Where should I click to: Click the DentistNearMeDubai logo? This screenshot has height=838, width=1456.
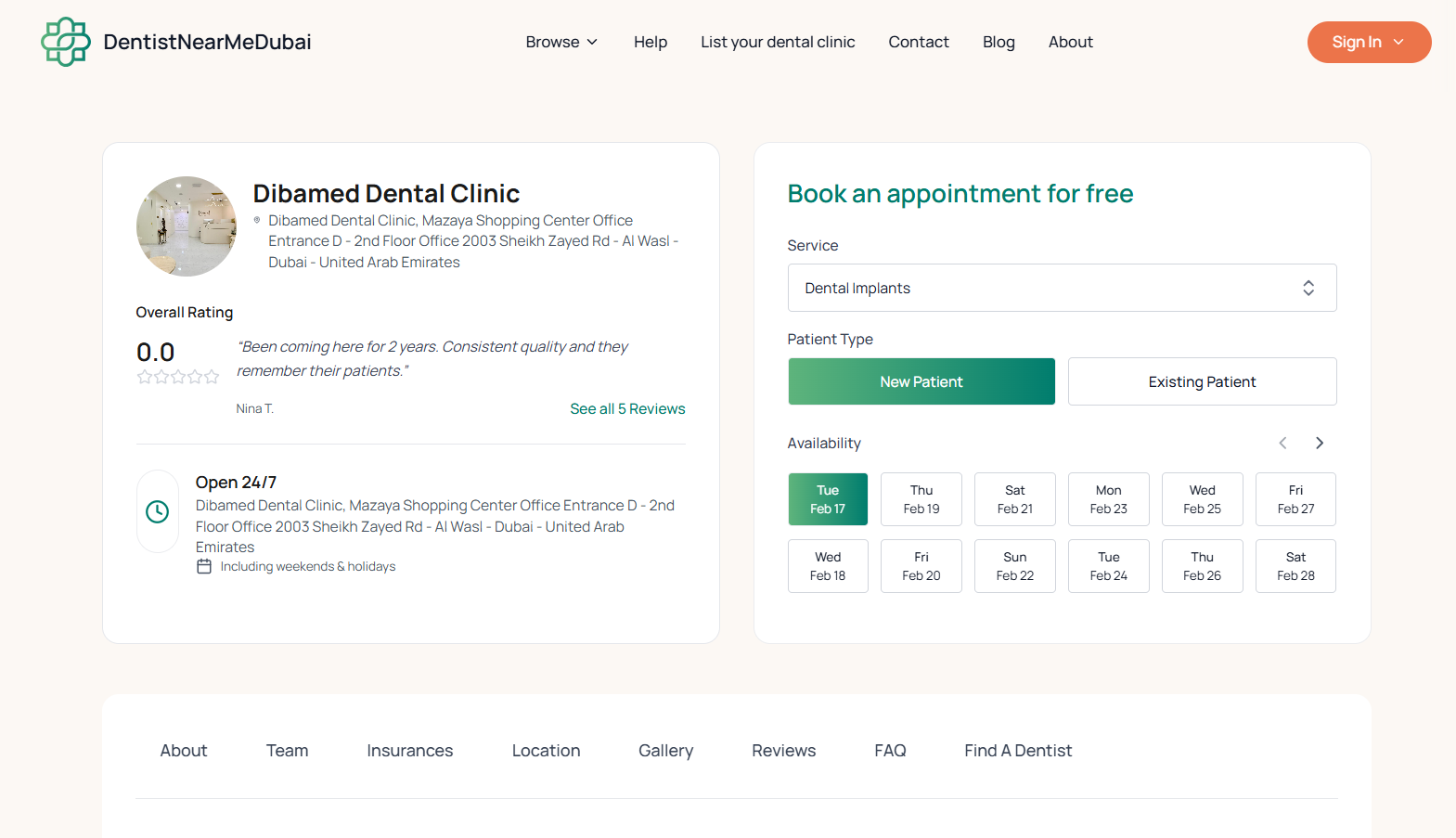click(175, 42)
